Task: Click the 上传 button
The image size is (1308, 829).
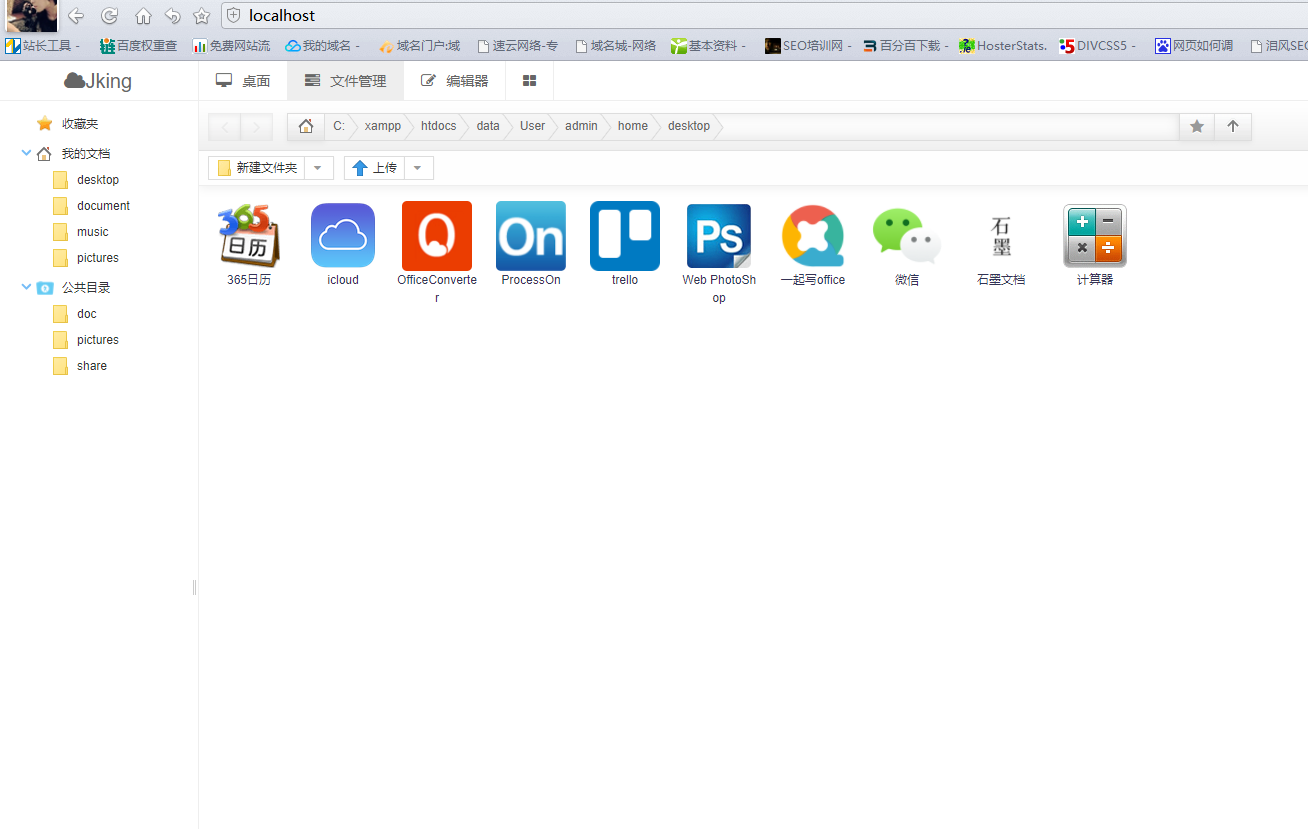Action: [x=374, y=168]
